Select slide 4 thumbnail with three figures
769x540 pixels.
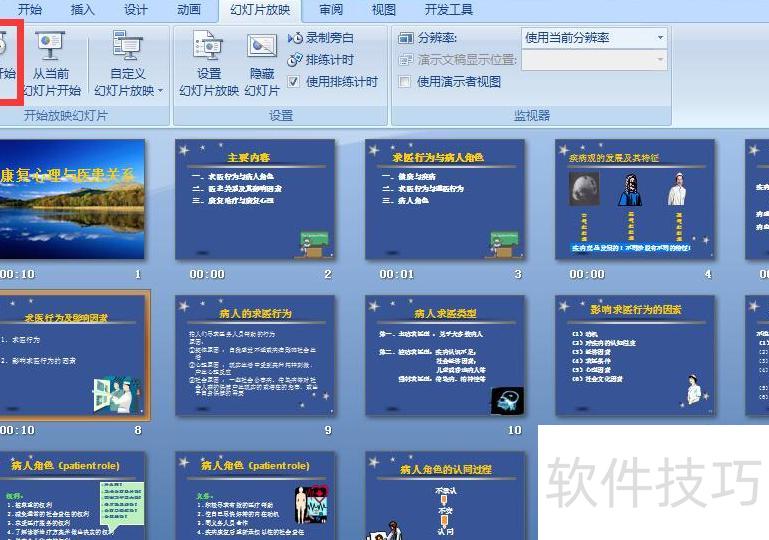635,200
